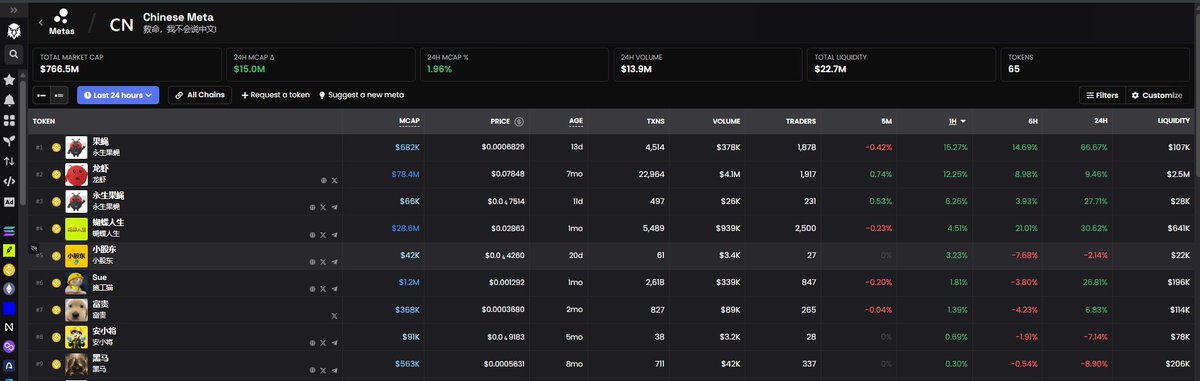Image resolution: width=1200 pixels, height=381 pixels.
Task: Click the 66.67% 24H change value
Action: [1093, 147]
